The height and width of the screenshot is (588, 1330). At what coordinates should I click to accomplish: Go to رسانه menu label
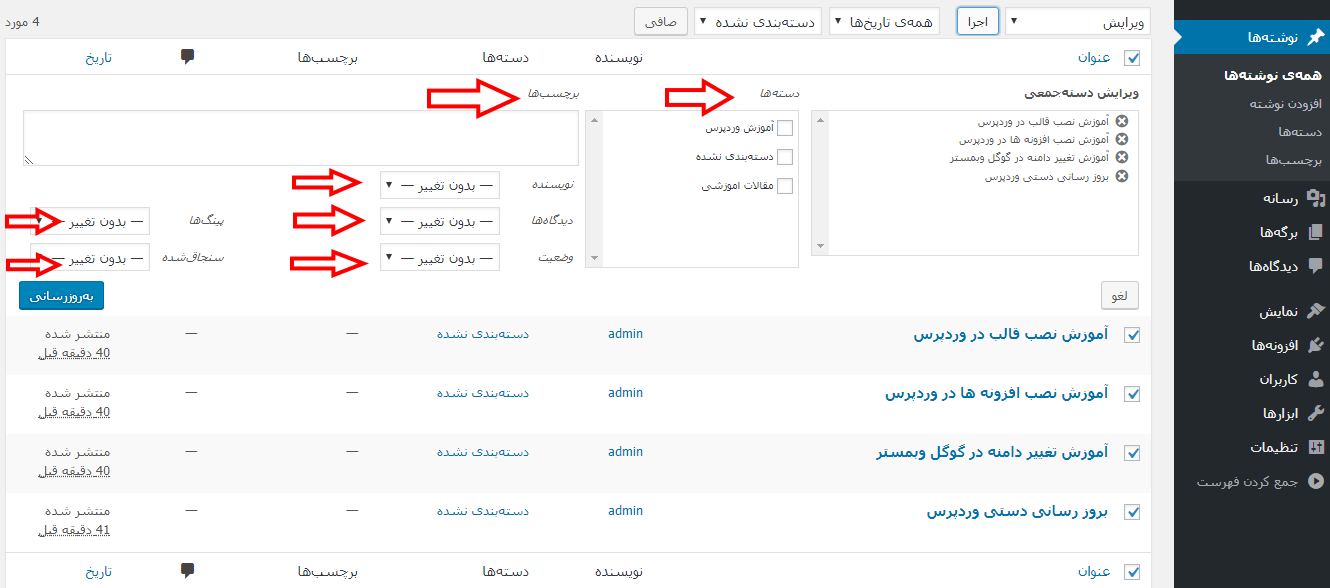point(1280,199)
